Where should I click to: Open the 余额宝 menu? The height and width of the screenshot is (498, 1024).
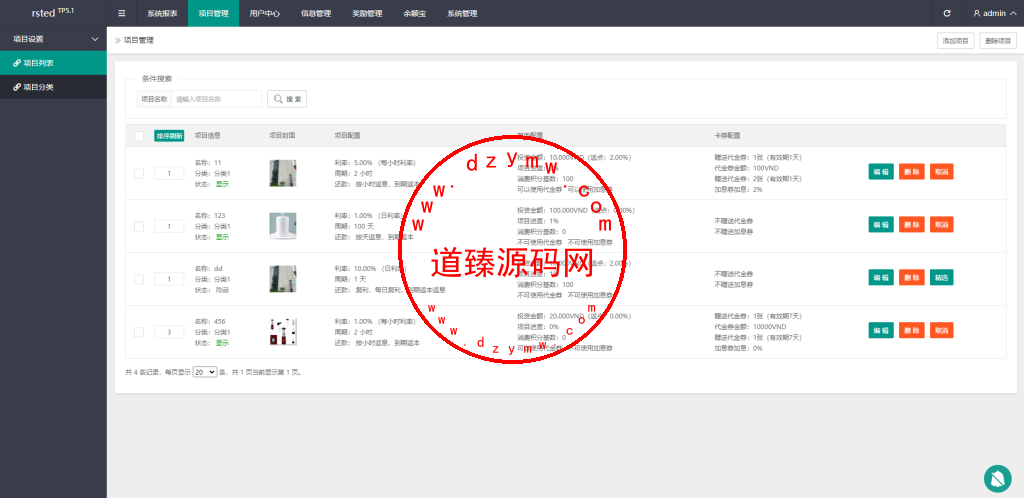[415, 13]
